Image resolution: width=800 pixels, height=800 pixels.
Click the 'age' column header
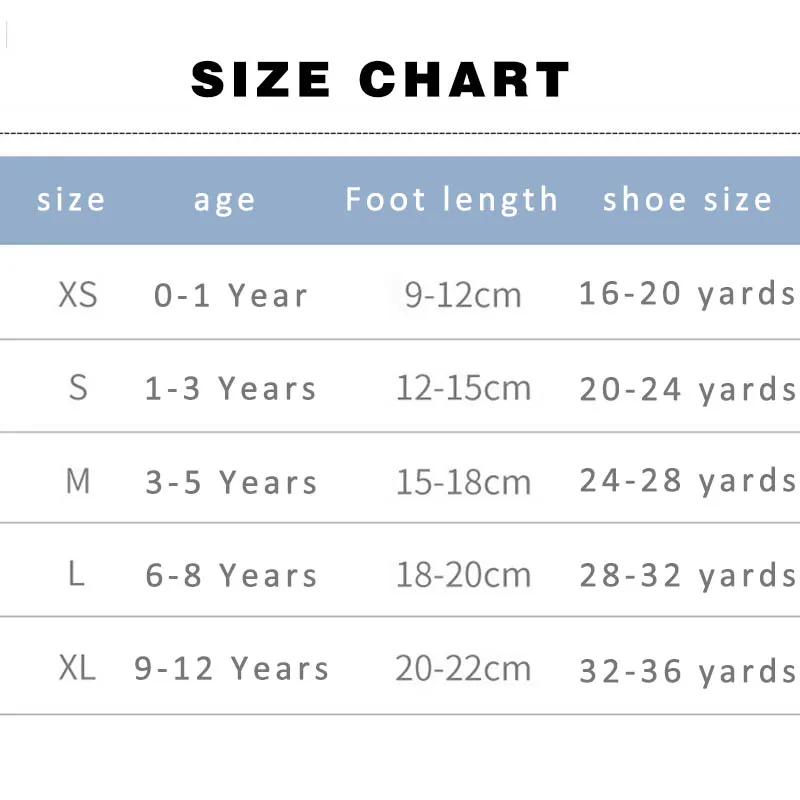point(225,200)
